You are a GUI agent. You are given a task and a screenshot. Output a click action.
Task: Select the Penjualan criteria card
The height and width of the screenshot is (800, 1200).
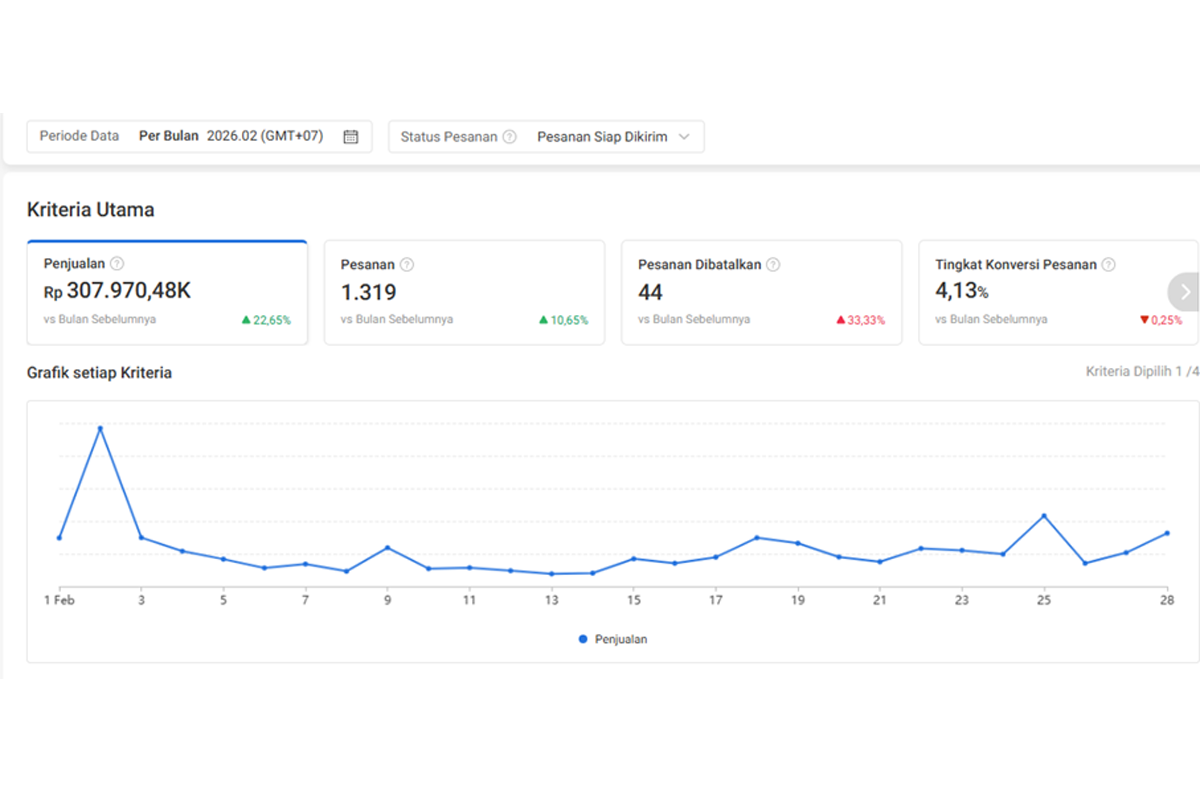[167, 293]
